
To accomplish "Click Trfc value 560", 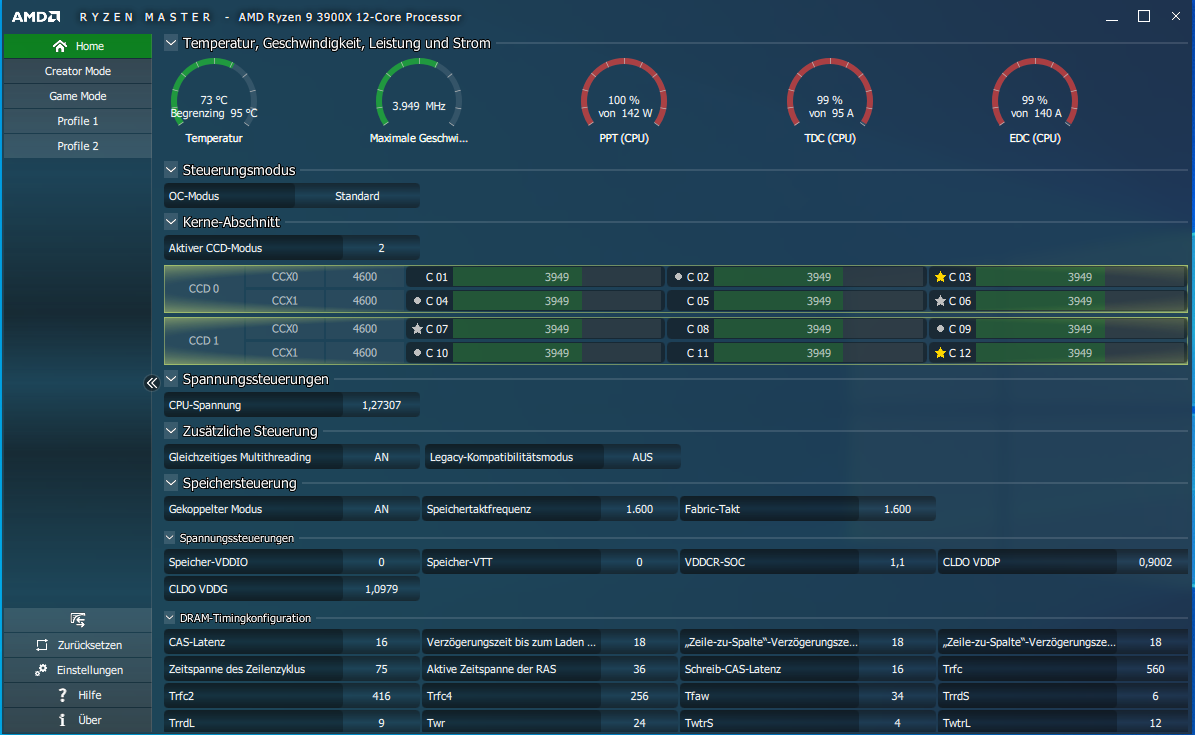I will click(1155, 669).
